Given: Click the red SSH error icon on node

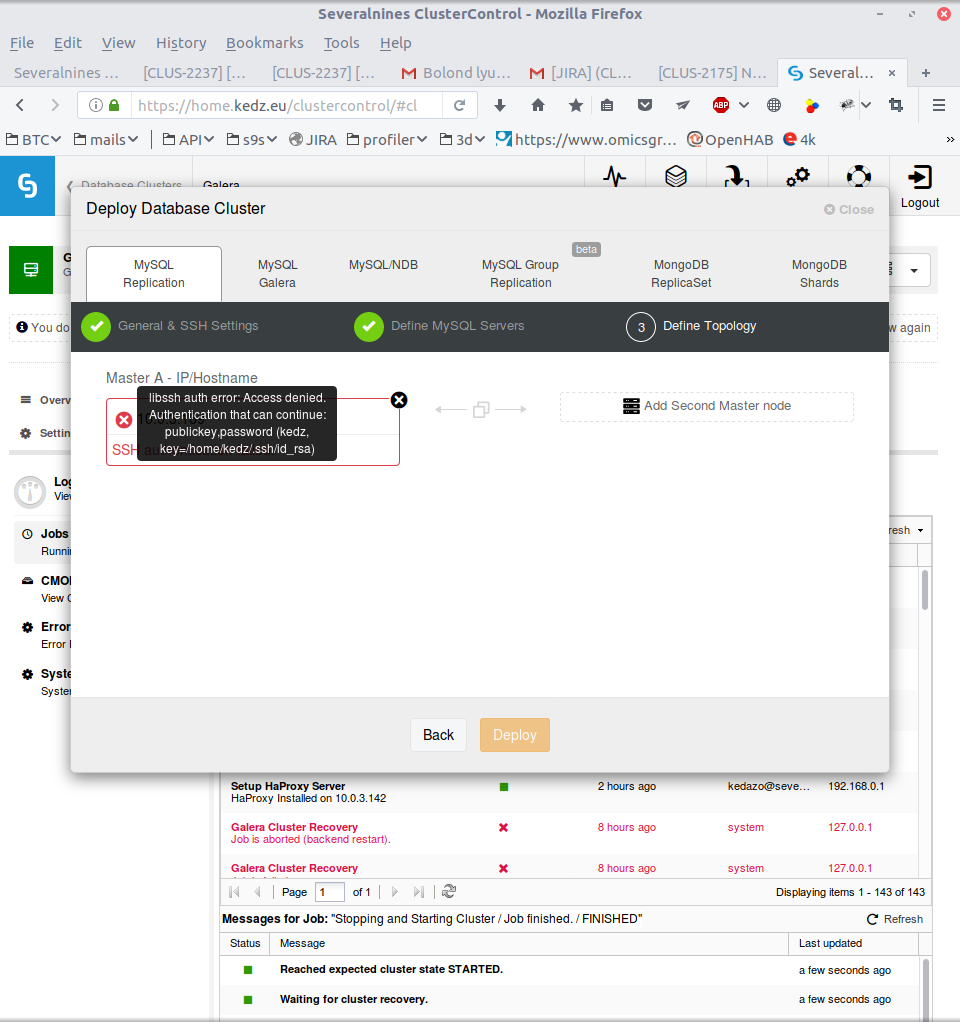Looking at the screenshot, I should (x=124, y=420).
